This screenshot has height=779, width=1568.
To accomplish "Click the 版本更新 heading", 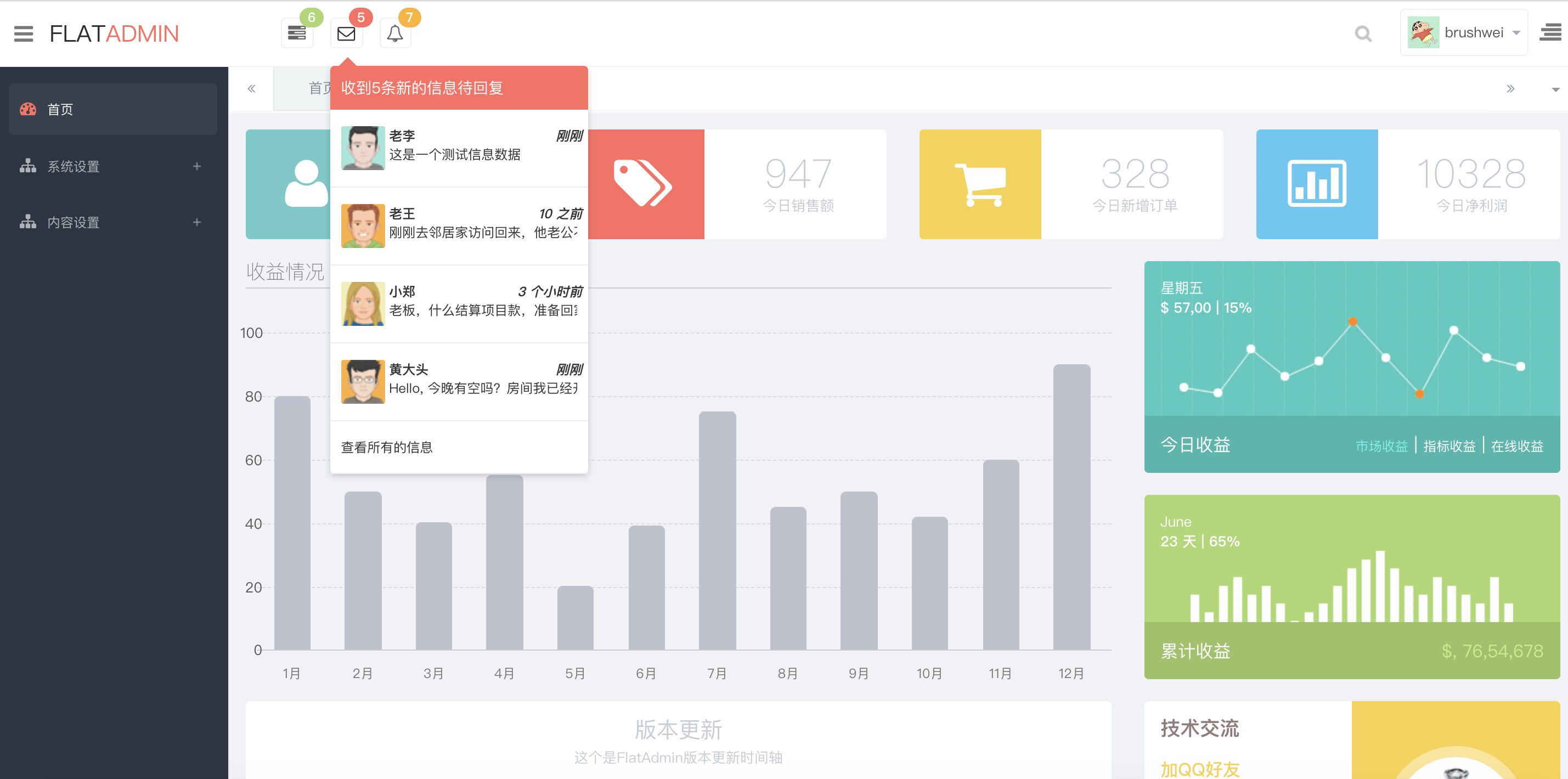I will coord(678,730).
